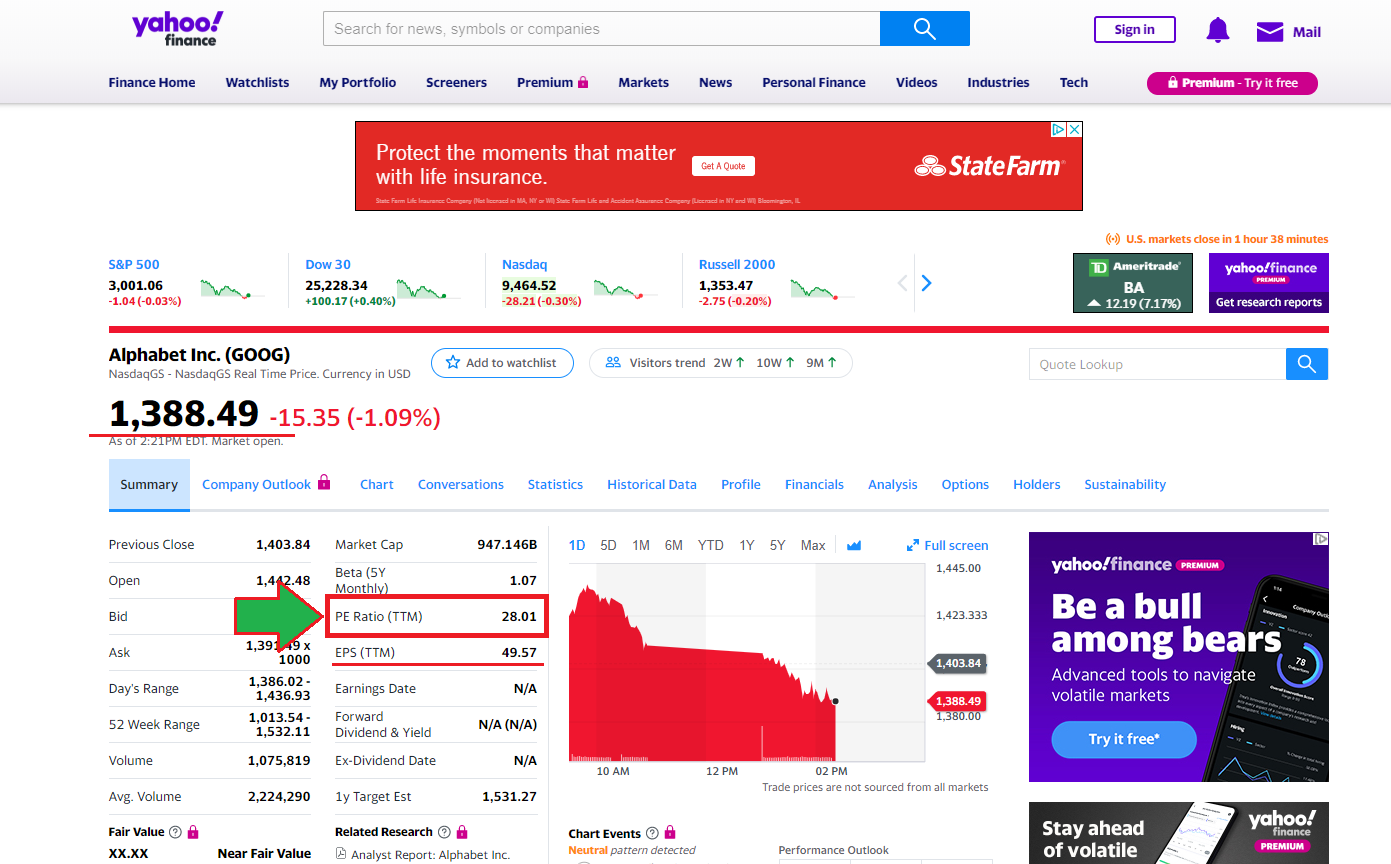Click the Fair Value help question icon
1391x864 pixels.
(175, 832)
